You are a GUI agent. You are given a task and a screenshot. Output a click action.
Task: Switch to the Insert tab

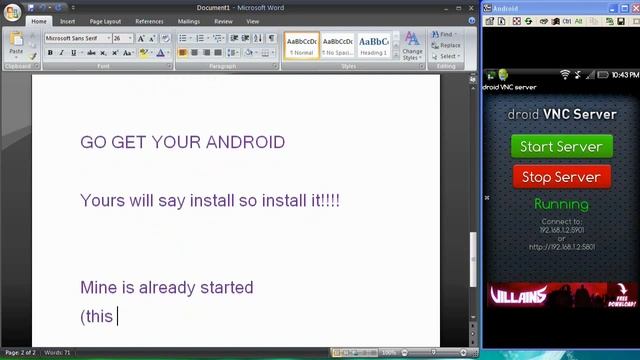67,21
